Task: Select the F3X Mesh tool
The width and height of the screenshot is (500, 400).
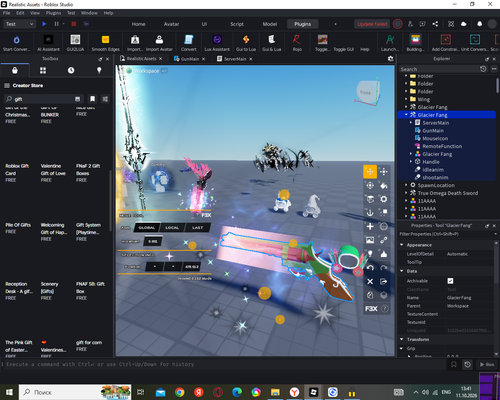Action: 384,227
